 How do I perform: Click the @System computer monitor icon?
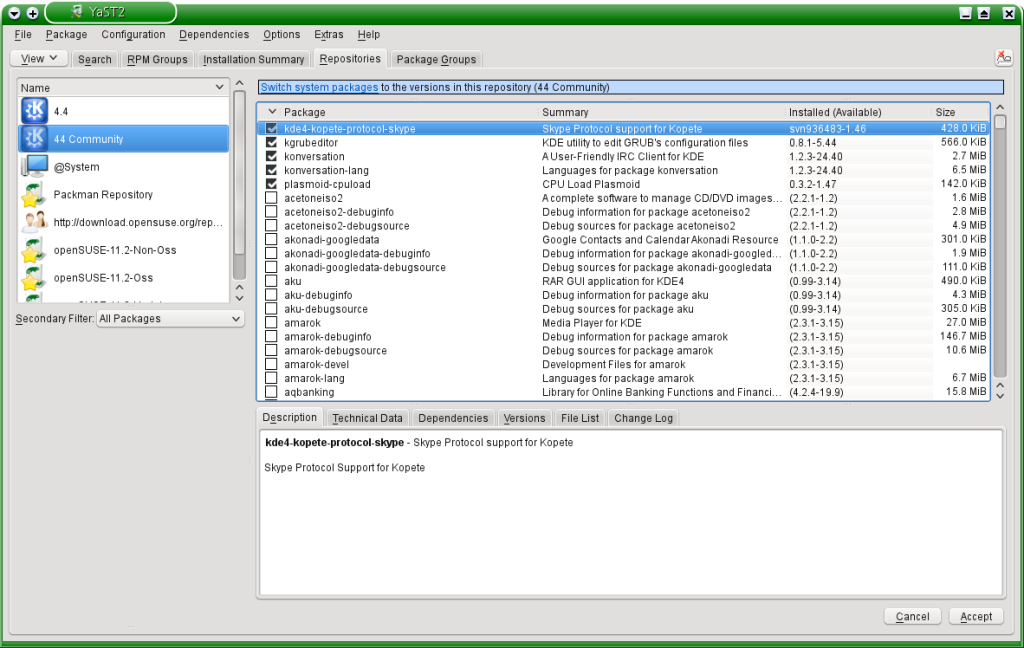34,167
